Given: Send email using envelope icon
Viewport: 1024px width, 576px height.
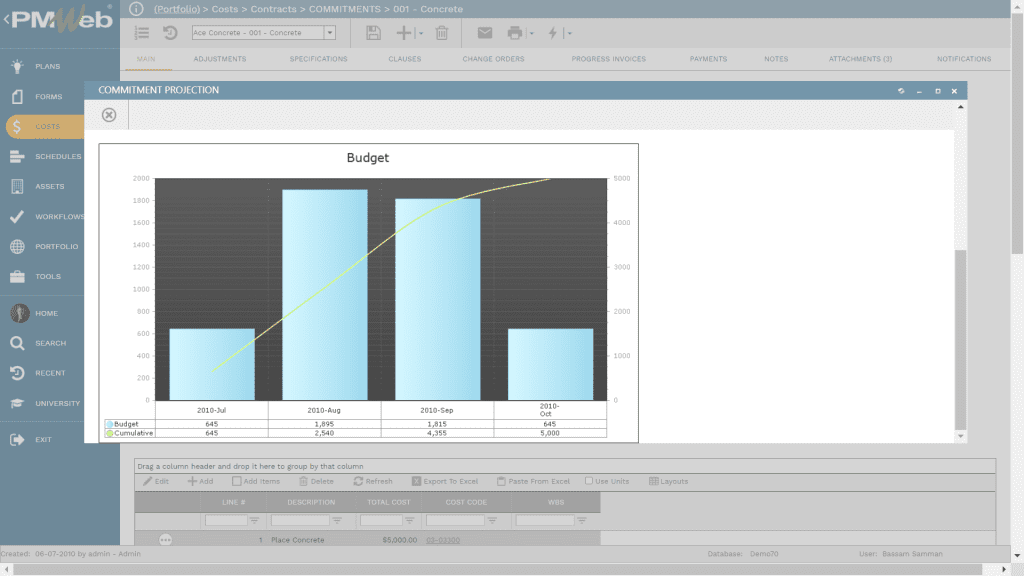Looking at the screenshot, I should tap(485, 33).
